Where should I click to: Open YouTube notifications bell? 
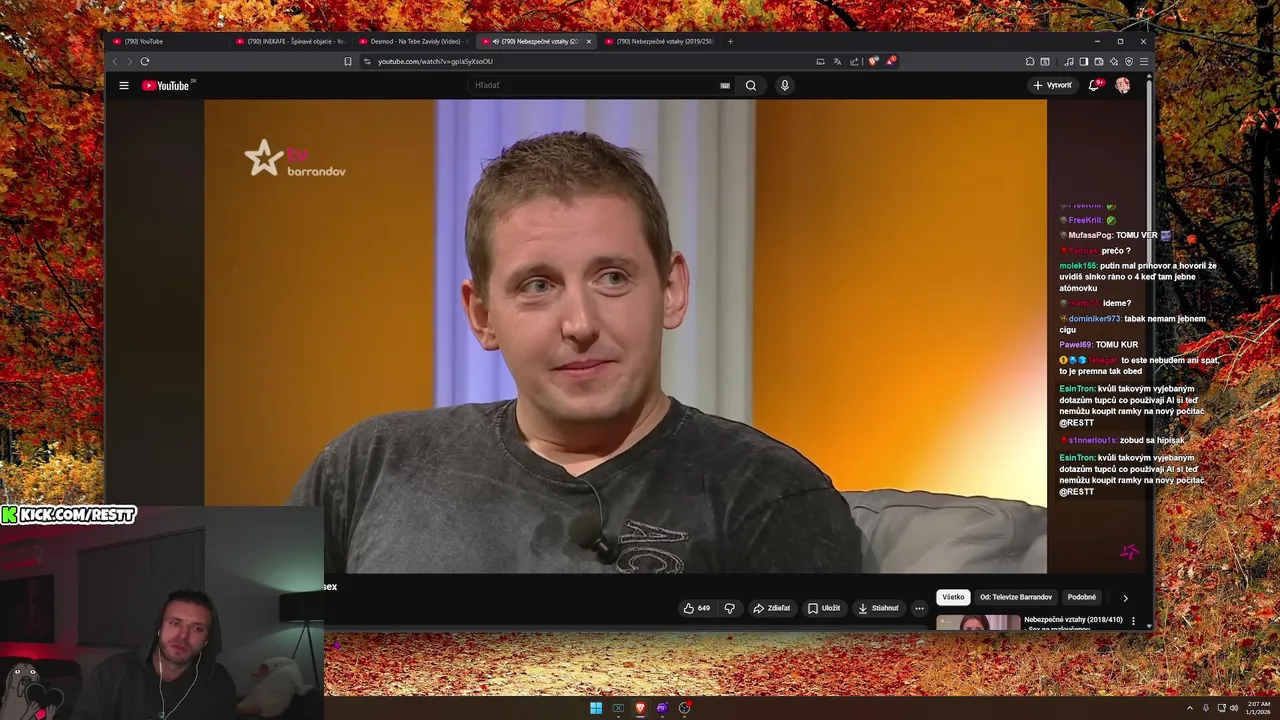[x=1094, y=85]
